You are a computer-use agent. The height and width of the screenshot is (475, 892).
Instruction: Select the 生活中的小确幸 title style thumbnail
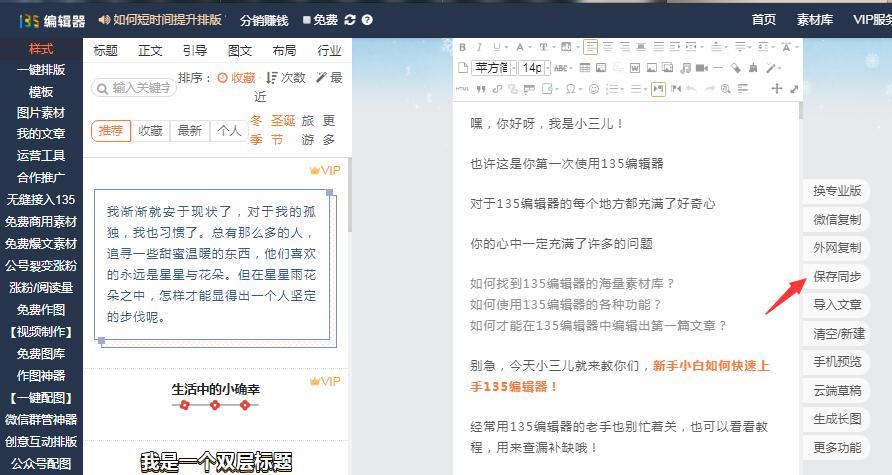pos(215,396)
